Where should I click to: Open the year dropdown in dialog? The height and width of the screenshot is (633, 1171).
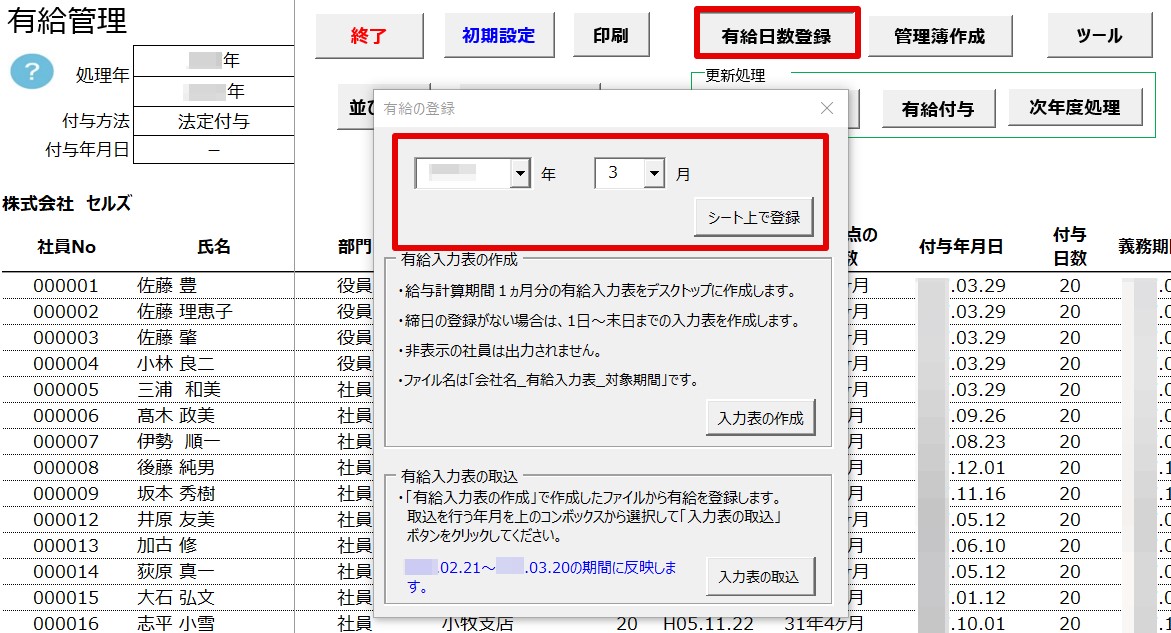click(x=519, y=174)
